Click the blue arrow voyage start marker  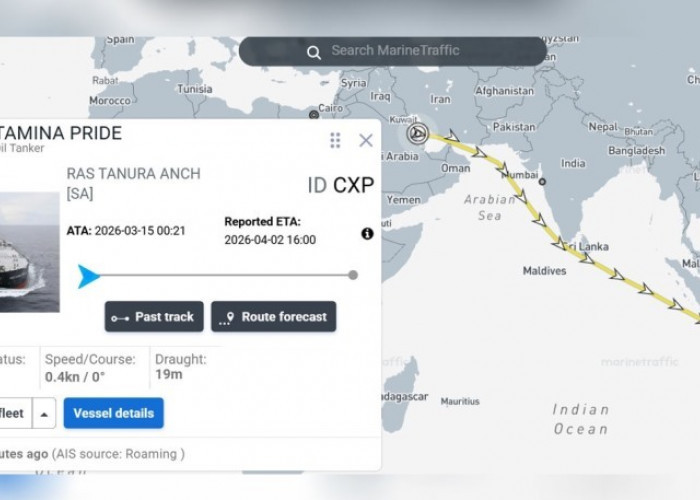click(x=89, y=276)
